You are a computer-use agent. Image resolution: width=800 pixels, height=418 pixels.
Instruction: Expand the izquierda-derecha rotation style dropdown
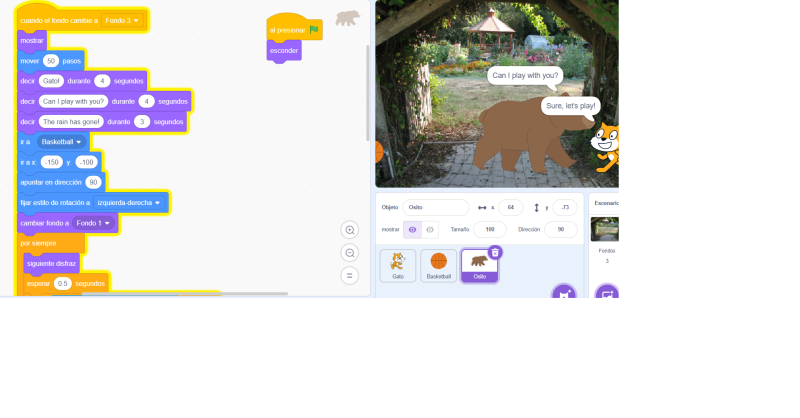coord(129,203)
